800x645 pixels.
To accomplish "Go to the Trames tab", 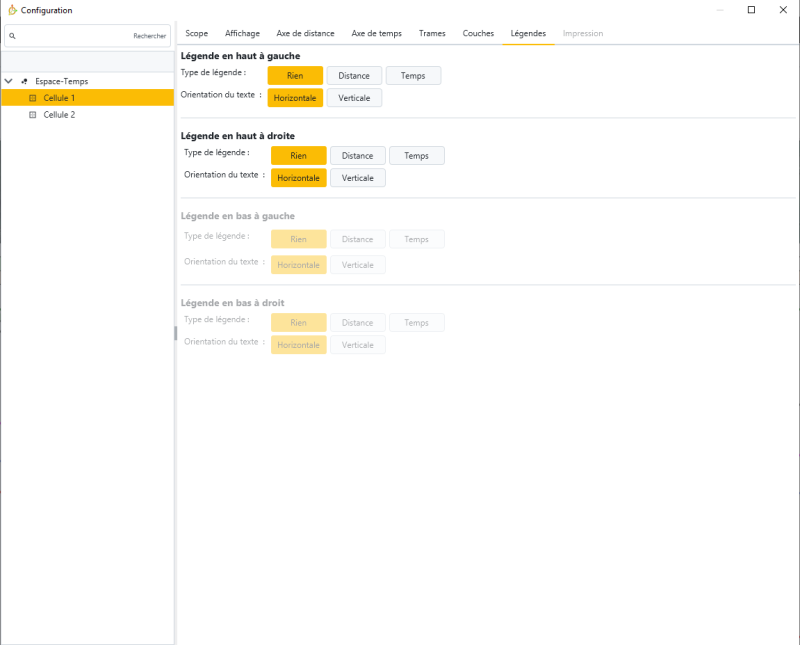I will [x=432, y=33].
